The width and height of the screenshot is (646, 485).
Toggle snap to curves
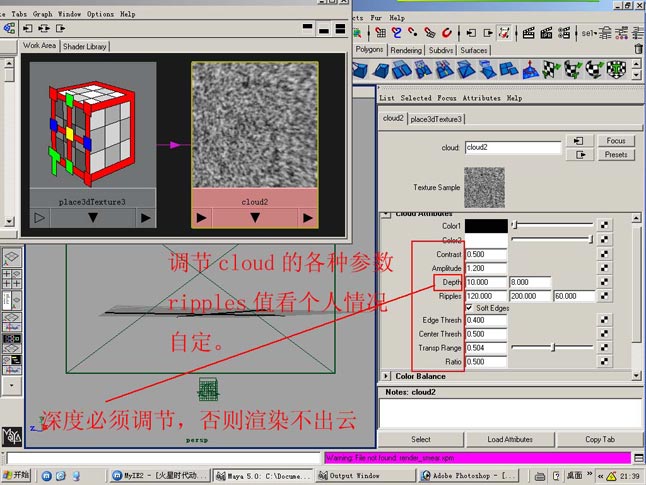pos(397,33)
